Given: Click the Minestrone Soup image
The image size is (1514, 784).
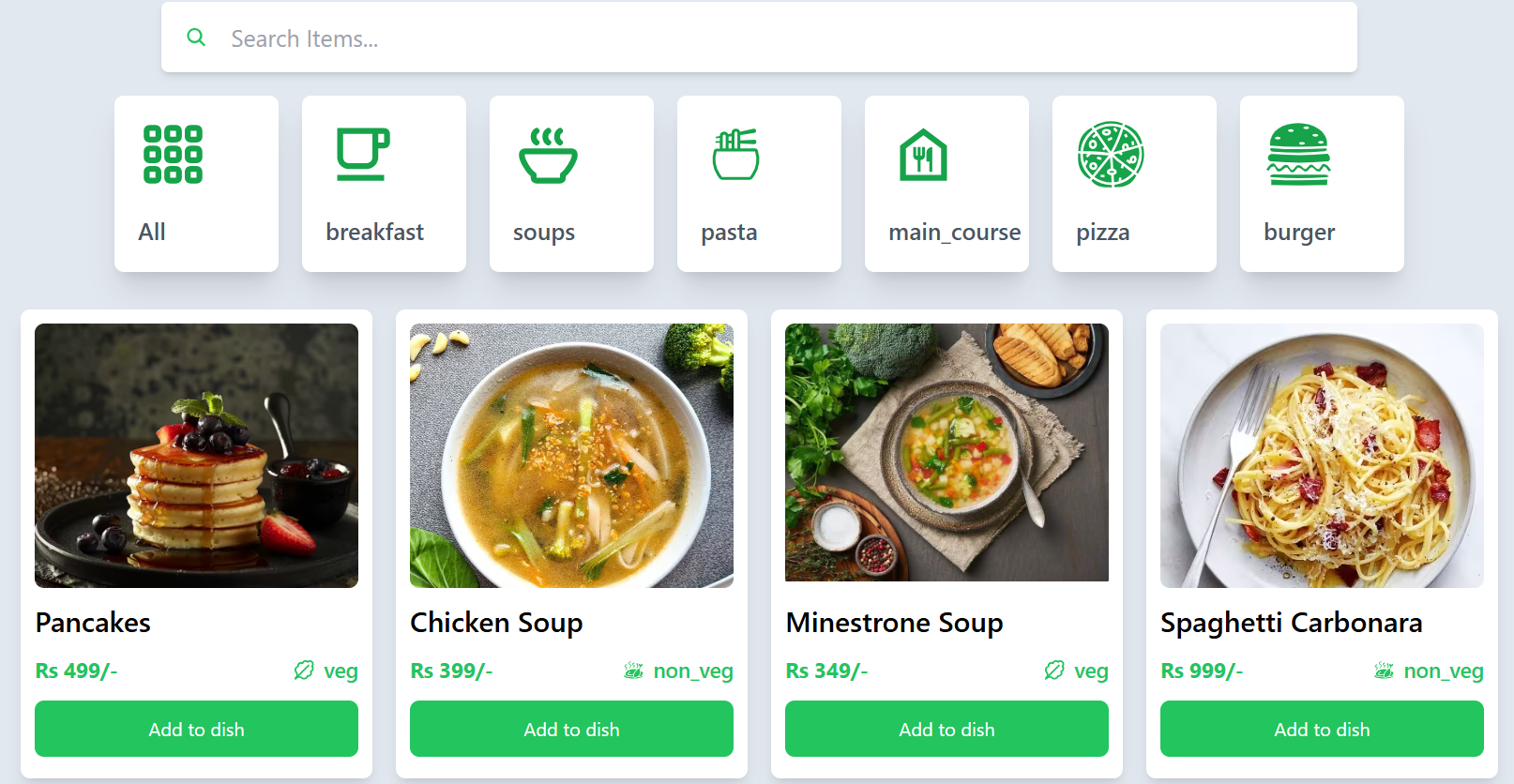Looking at the screenshot, I should [x=946, y=453].
